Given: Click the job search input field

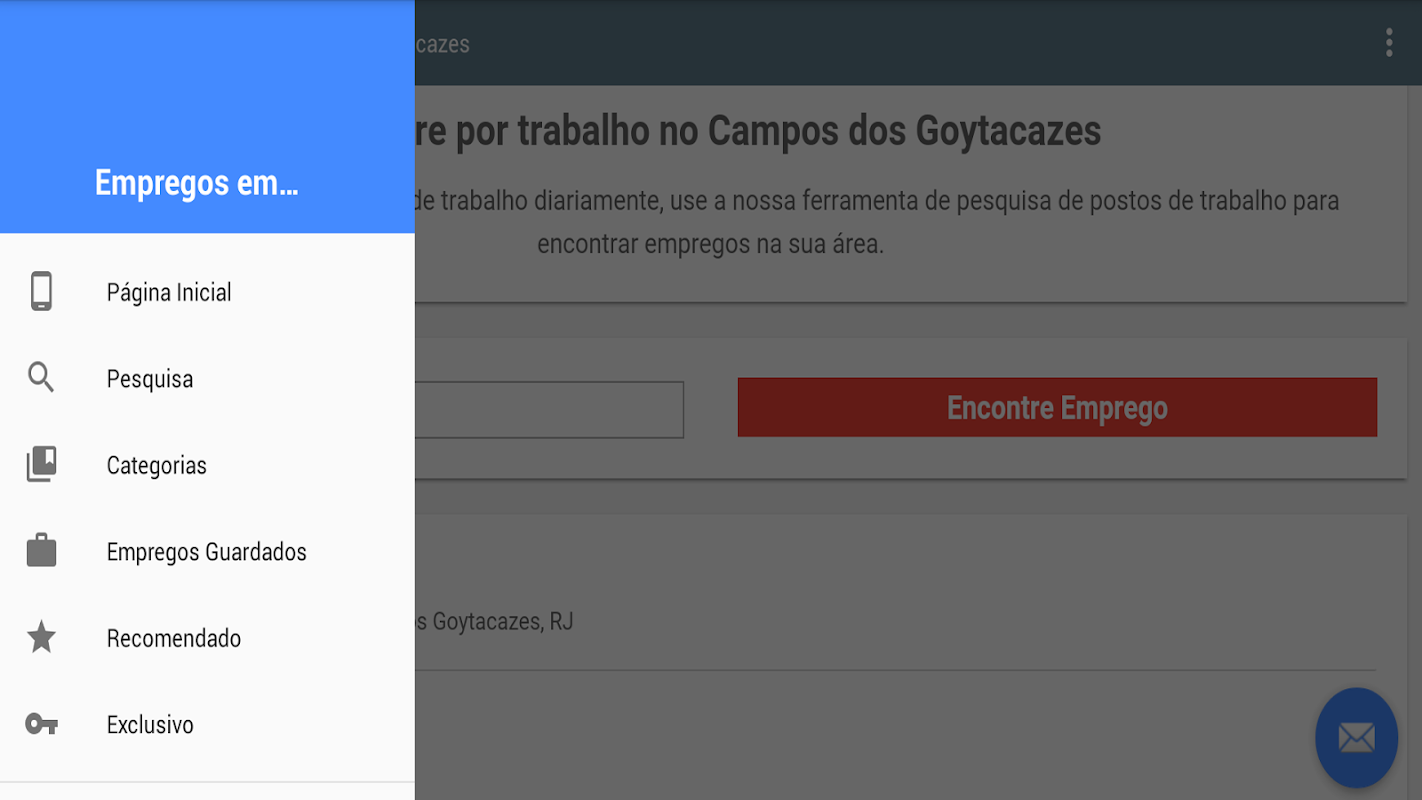Looking at the screenshot, I should (549, 409).
